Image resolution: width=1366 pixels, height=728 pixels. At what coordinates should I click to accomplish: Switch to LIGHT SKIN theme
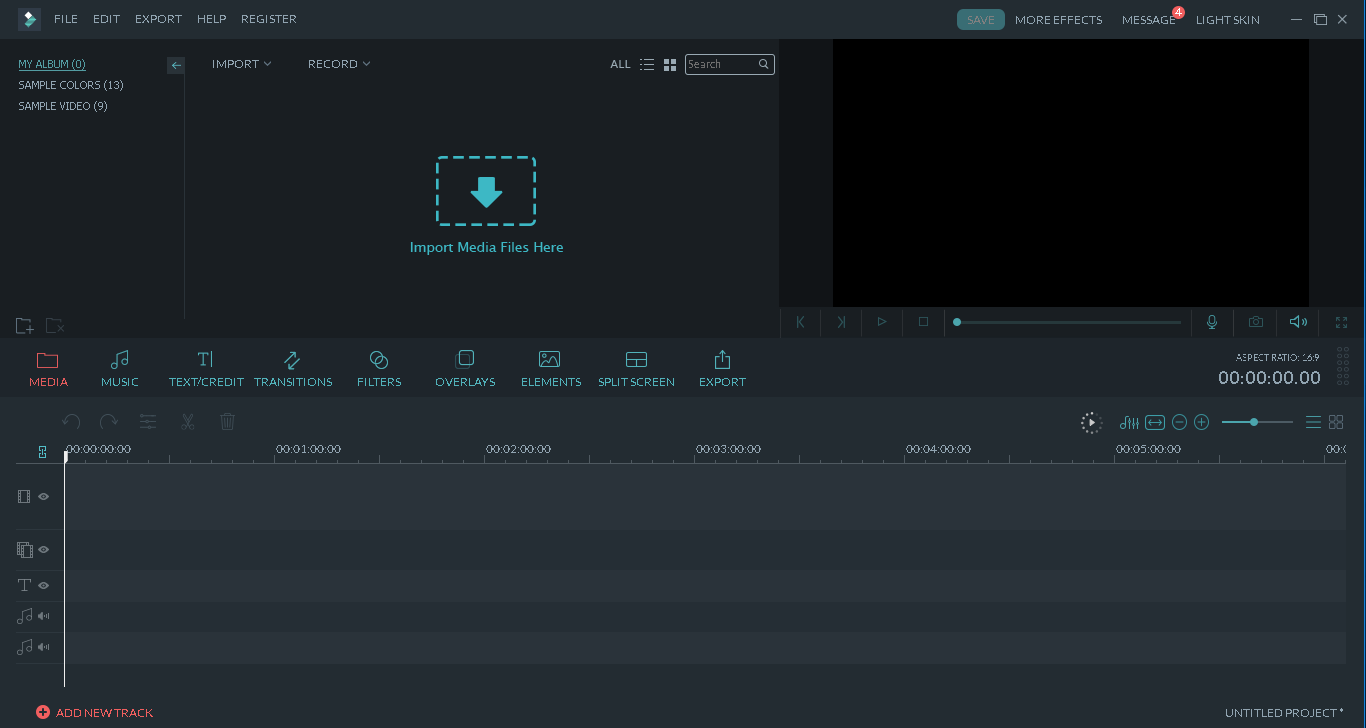[1228, 20]
